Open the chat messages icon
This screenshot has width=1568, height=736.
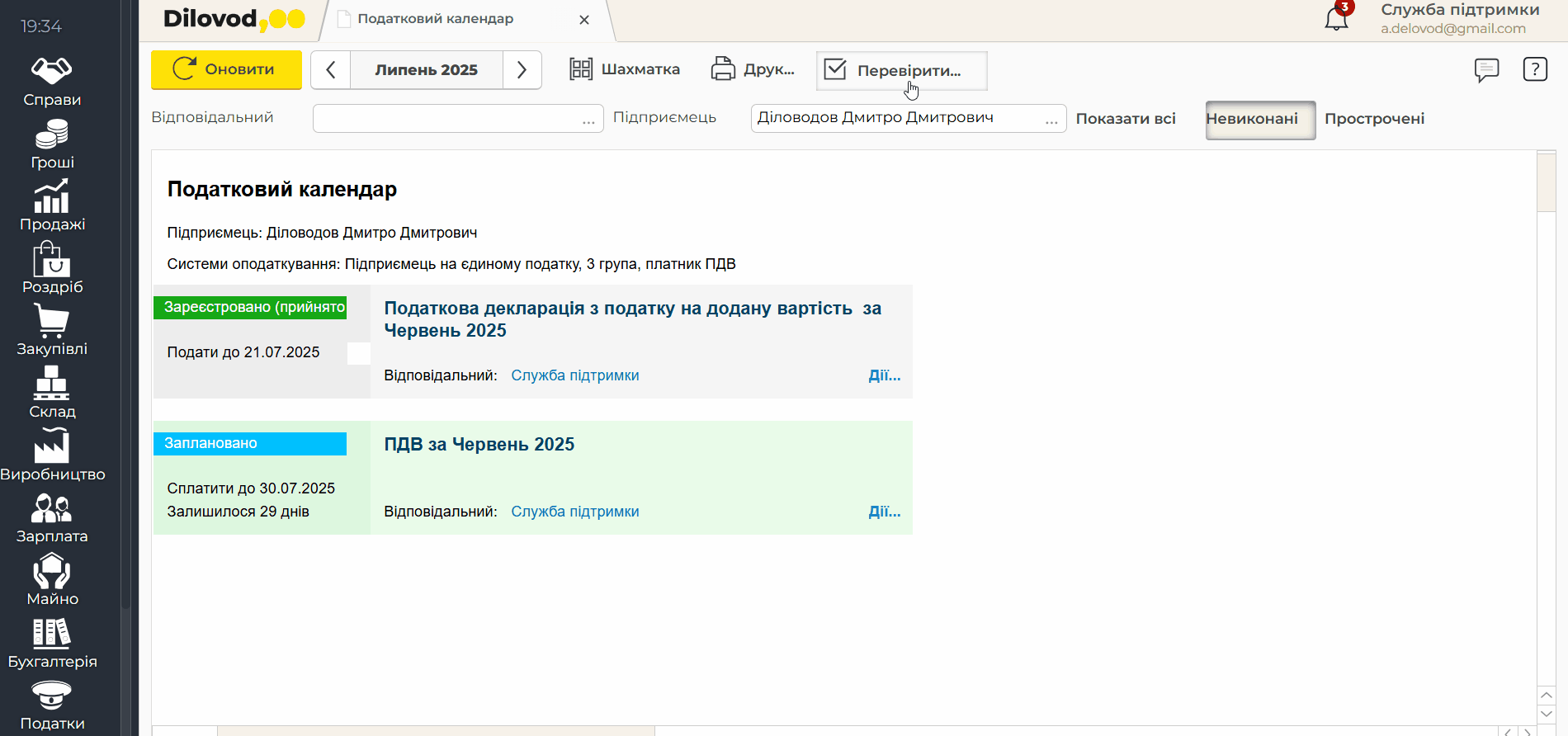1486,70
